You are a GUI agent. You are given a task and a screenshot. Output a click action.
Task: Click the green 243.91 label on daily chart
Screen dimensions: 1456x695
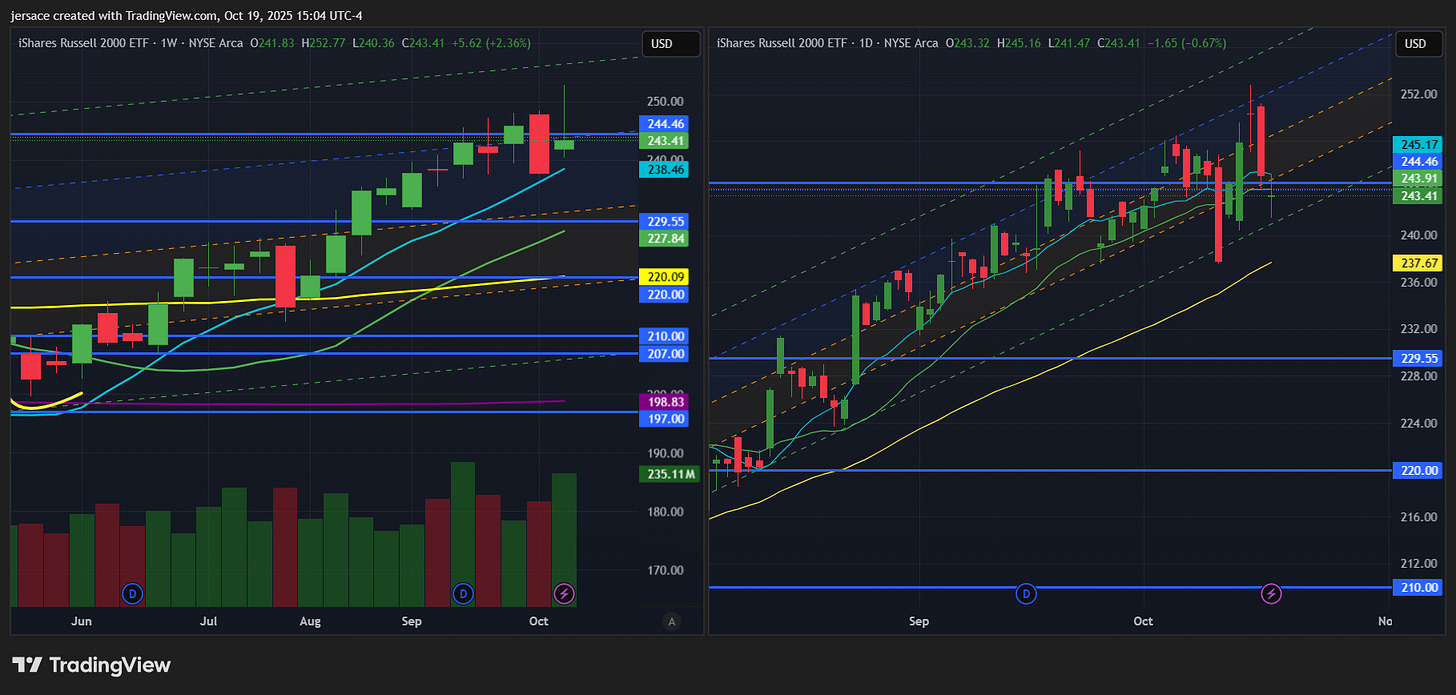click(x=1420, y=178)
